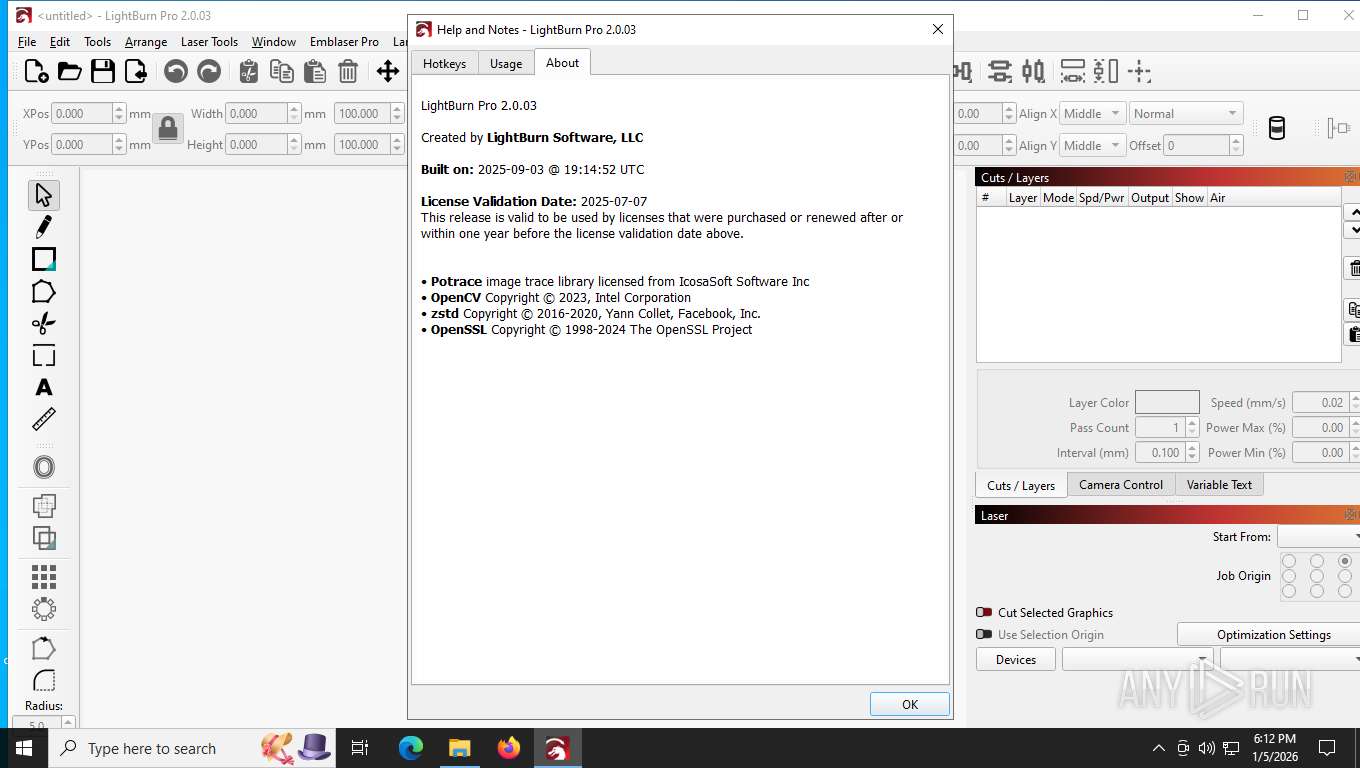1360x768 pixels.
Task: Open the File menu
Action: 27,41
